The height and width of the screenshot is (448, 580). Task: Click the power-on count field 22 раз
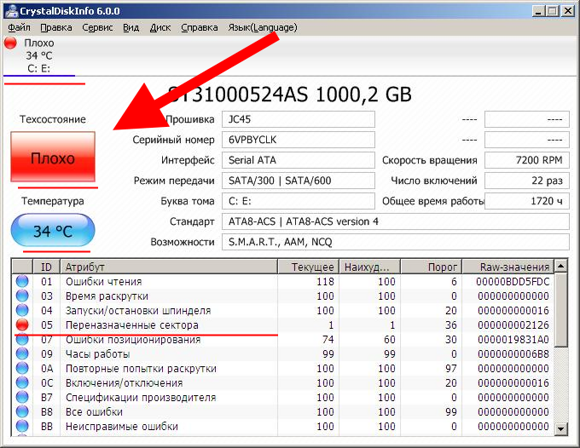coord(527,181)
